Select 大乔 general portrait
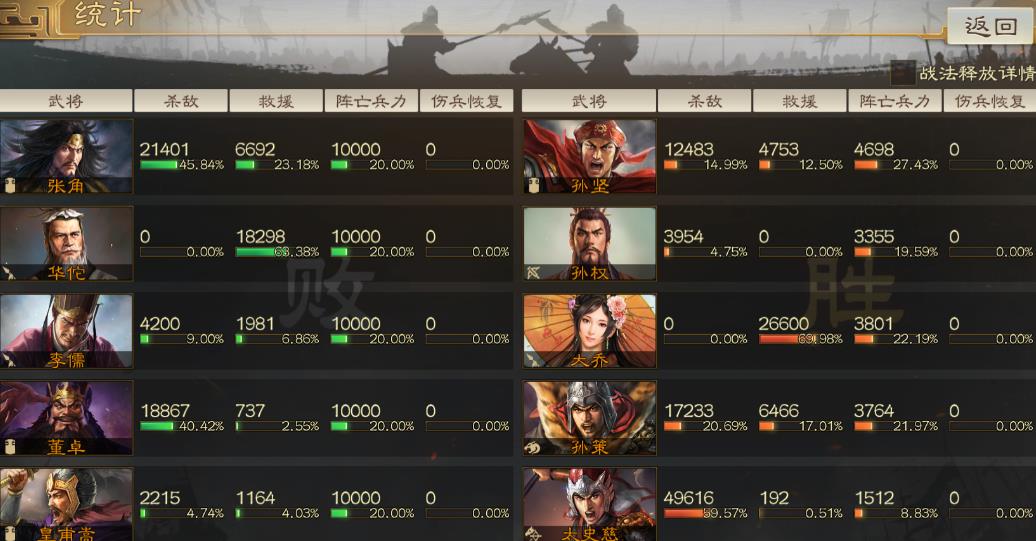The height and width of the screenshot is (541, 1036). (x=589, y=331)
